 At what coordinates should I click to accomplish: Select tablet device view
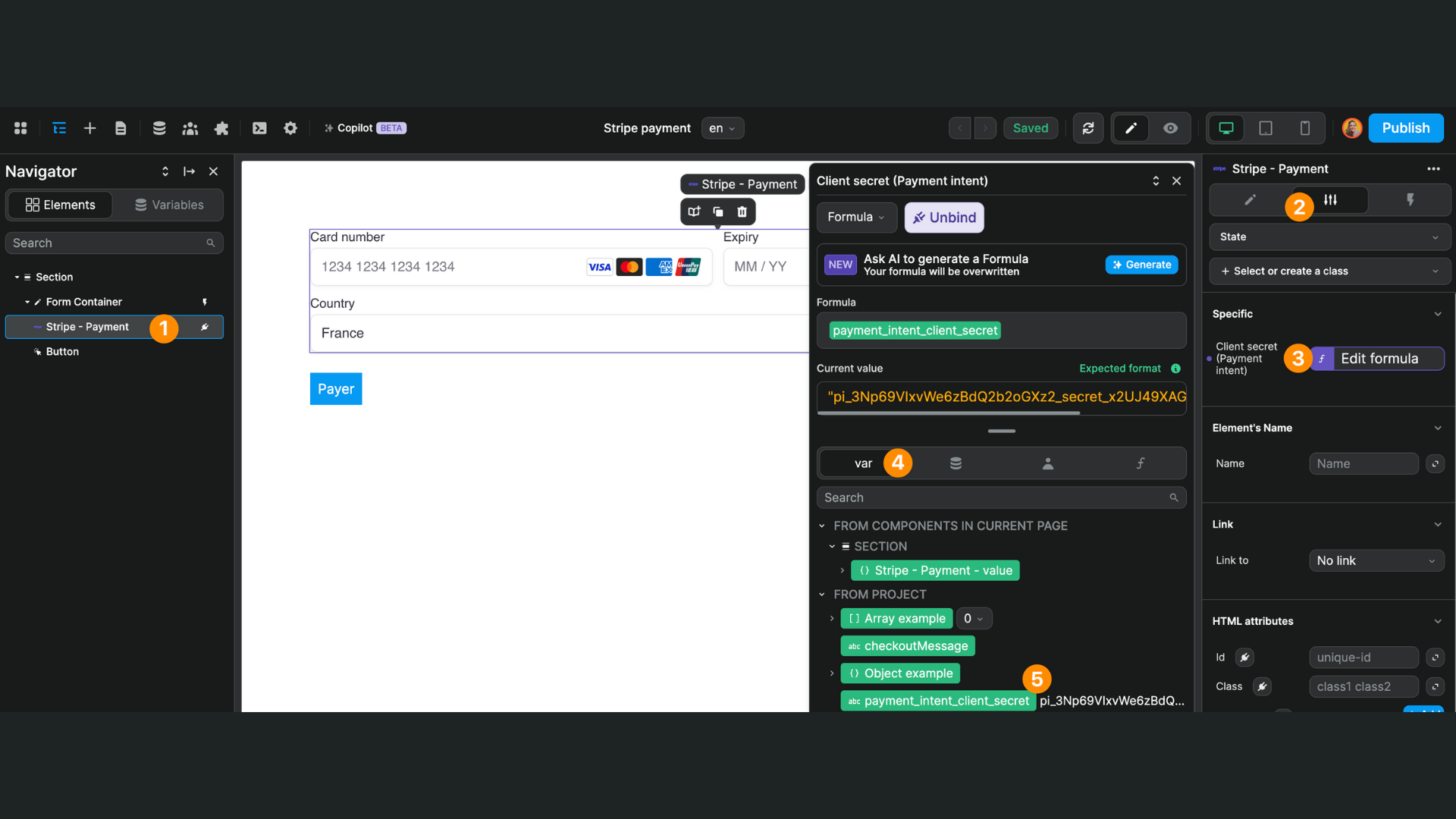(x=1265, y=128)
